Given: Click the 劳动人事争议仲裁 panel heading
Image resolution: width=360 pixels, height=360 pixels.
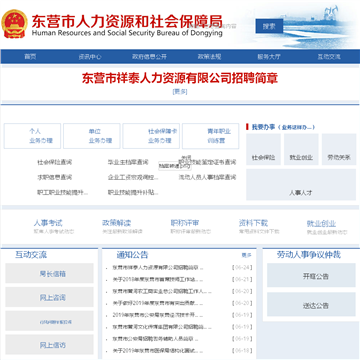Looking at the screenshot, I should coord(309,255).
